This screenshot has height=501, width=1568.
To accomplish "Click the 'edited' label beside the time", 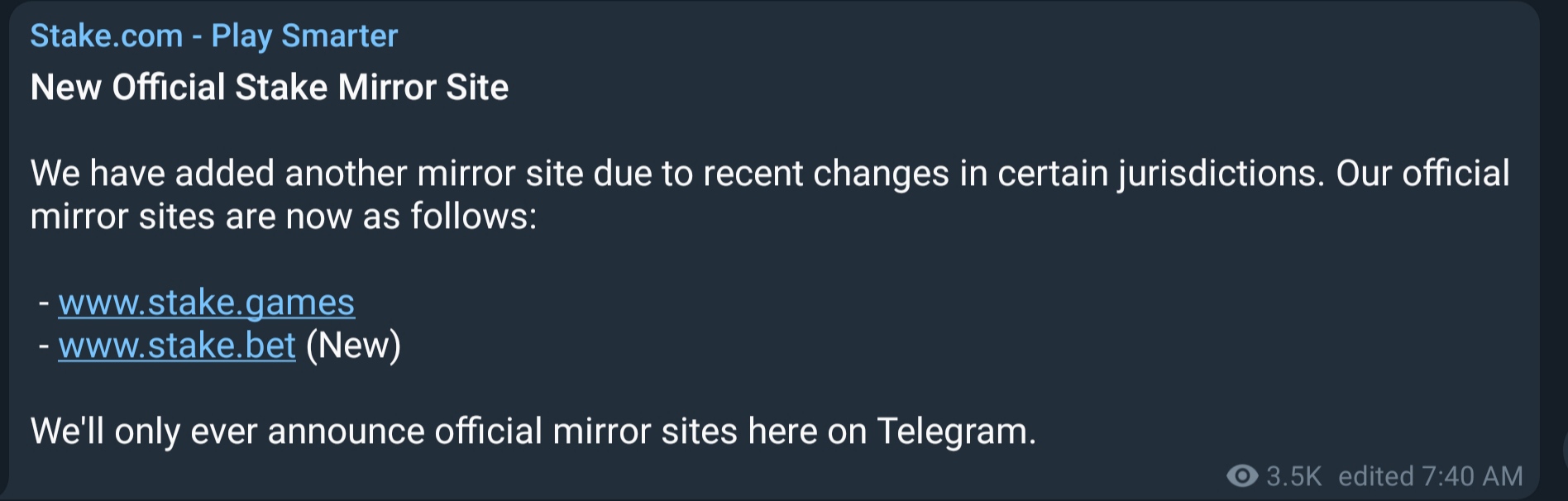I will tap(1376, 476).
